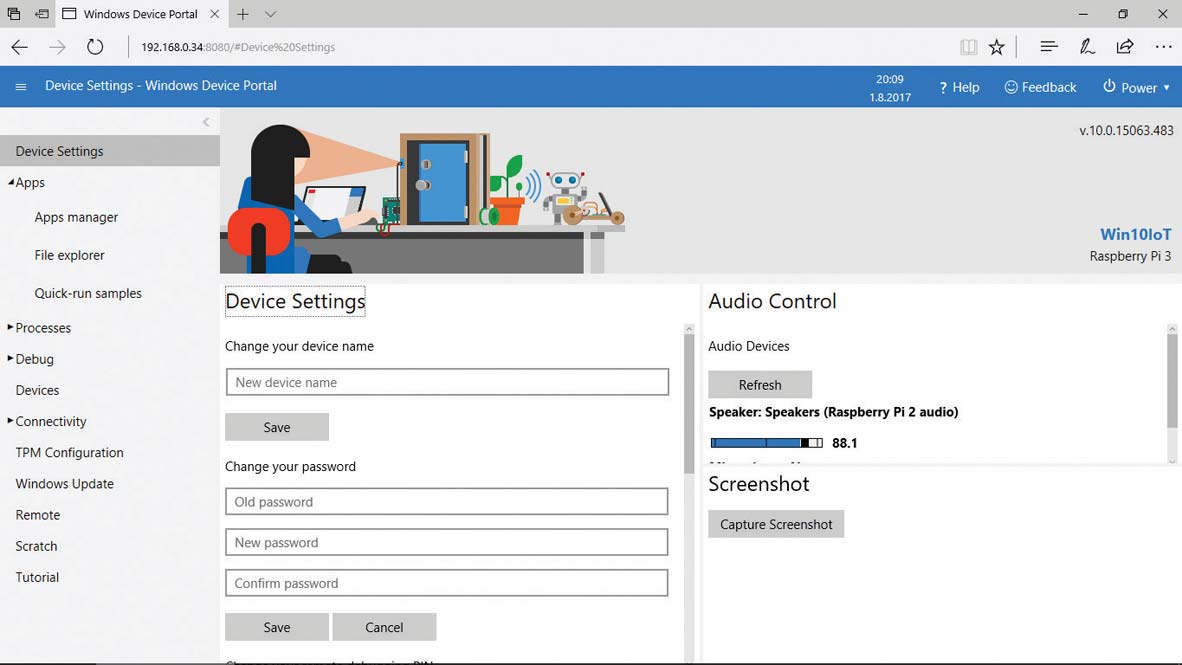Open the Scratch page

[36, 546]
